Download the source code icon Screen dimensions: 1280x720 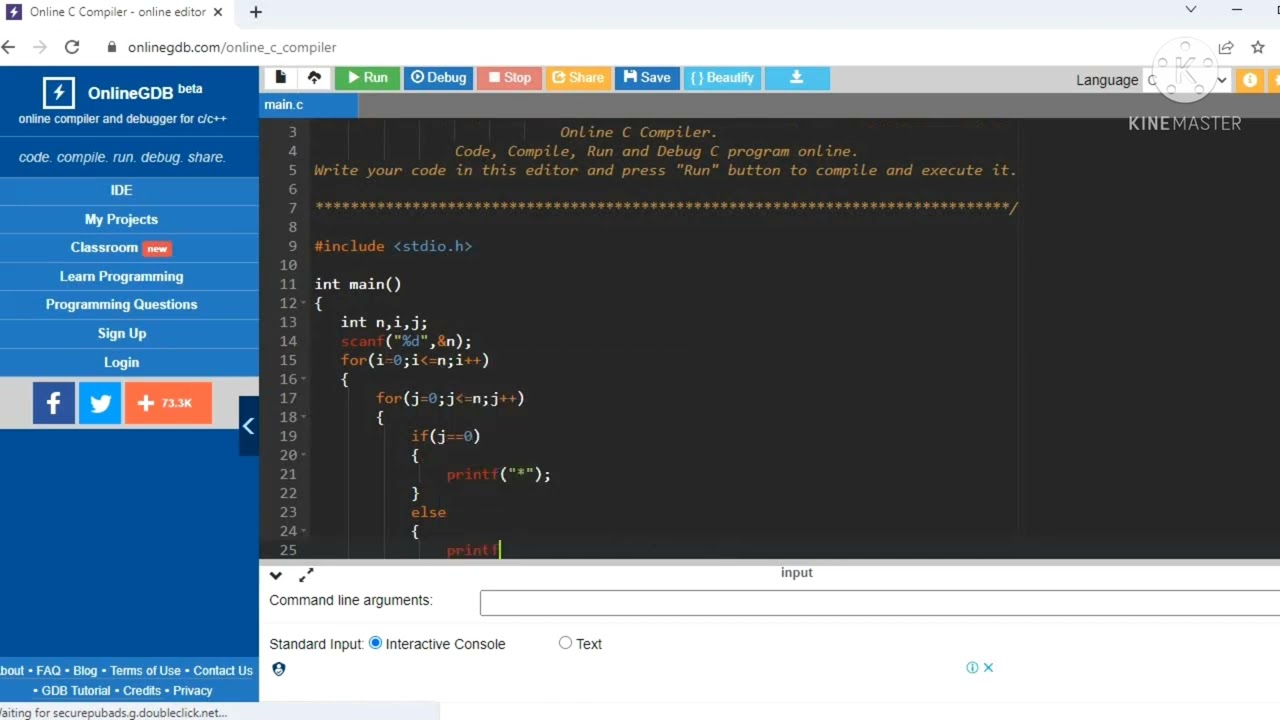pyautogui.click(x=797, y=78)
